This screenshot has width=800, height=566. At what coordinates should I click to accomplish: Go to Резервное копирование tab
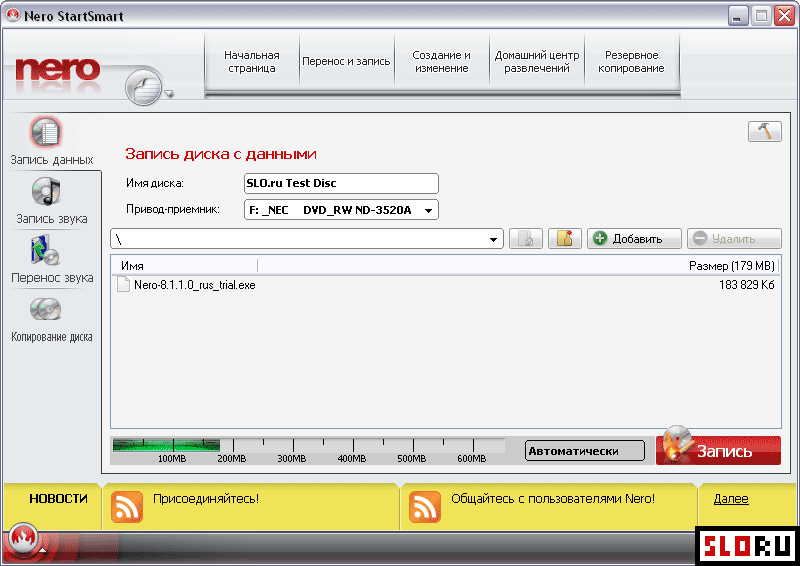tap(631, 61)
